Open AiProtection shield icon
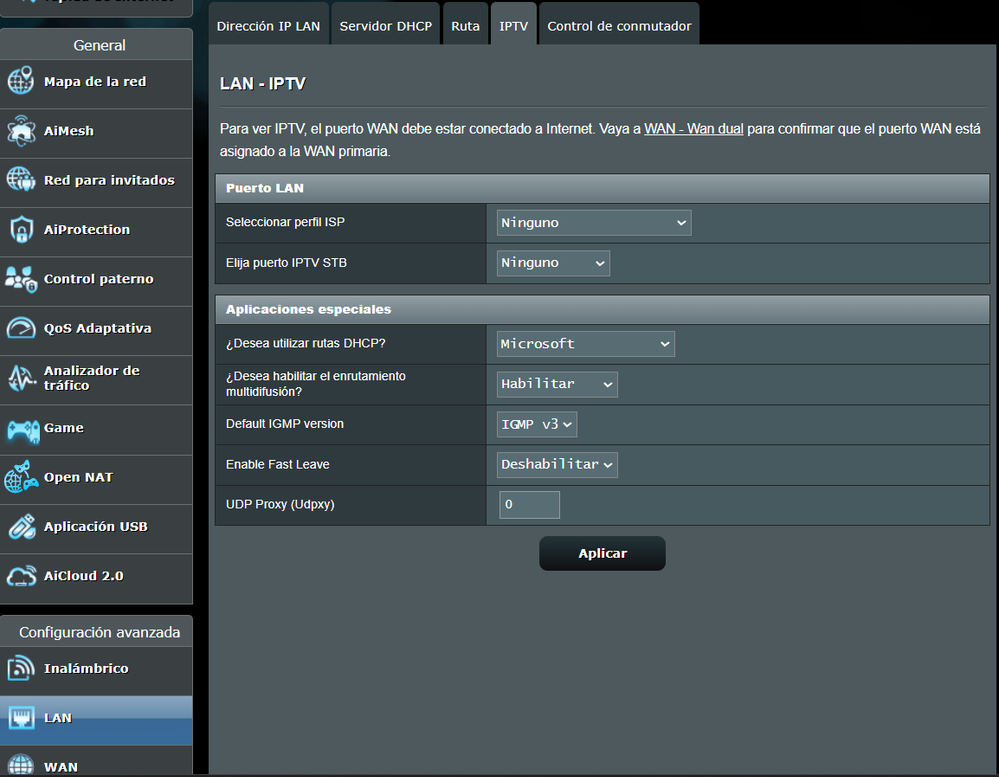Viewport: 999px width, 777px height. tap(21, 230)
